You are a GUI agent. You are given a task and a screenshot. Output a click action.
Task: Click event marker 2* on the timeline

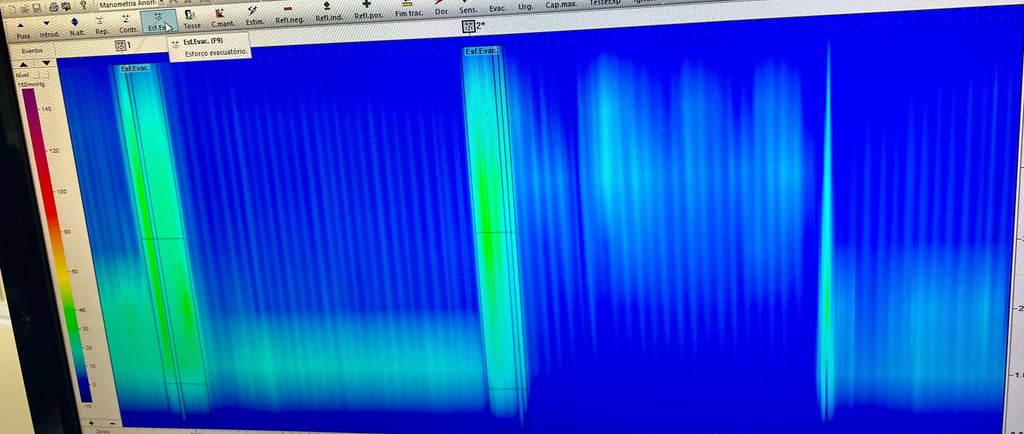click(x=473, y=27)
